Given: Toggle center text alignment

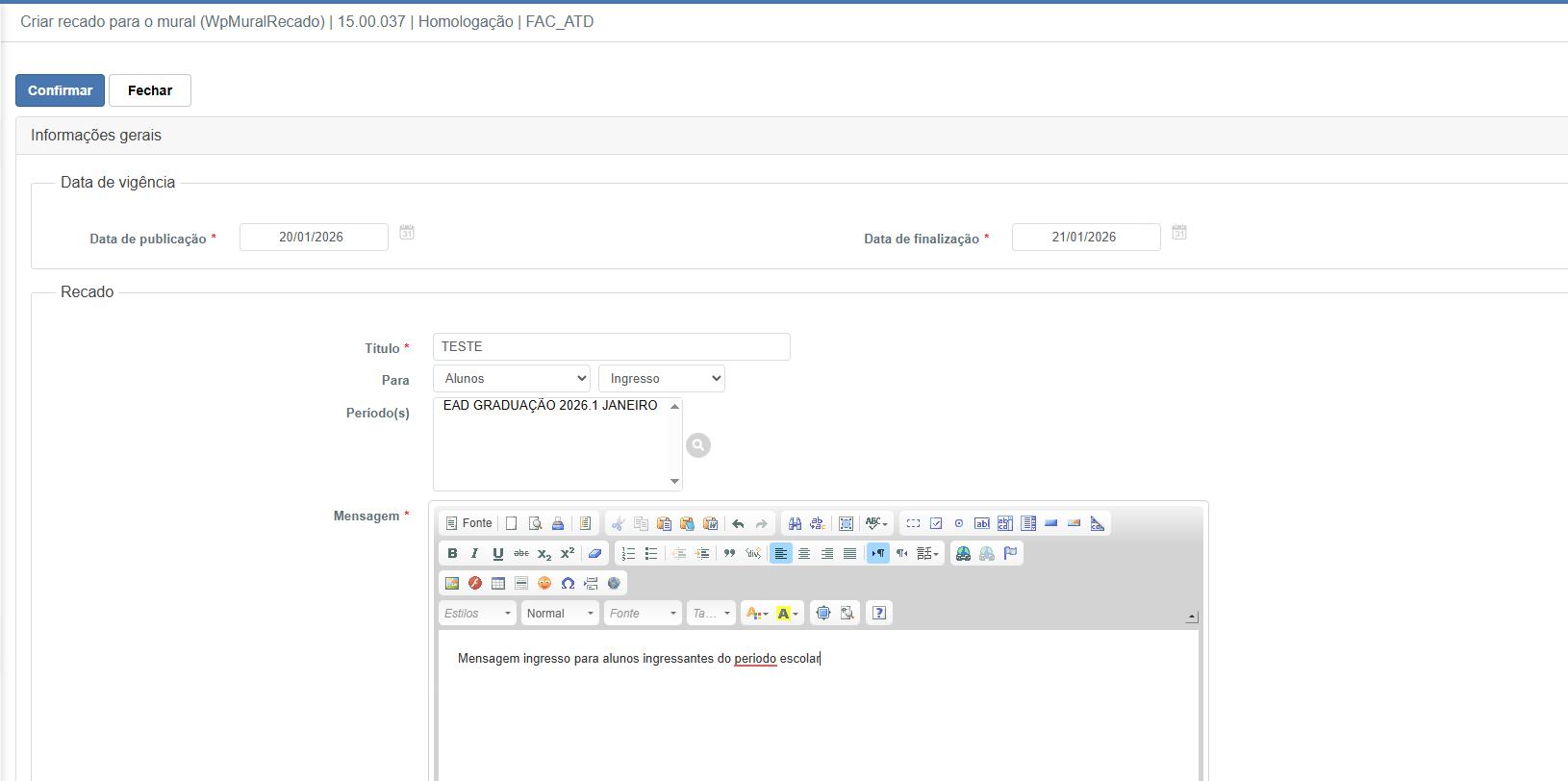Looking at the screenshot, I should tap(804, 553).
